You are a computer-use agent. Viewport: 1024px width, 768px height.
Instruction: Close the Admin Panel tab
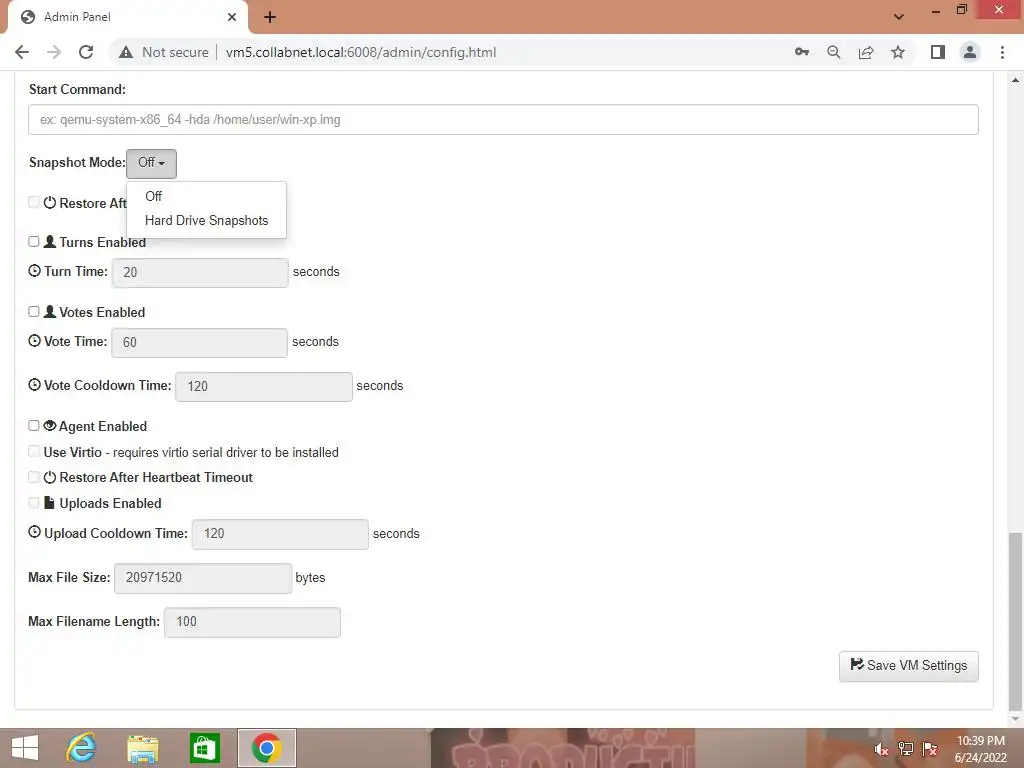(x=232, y=17)
